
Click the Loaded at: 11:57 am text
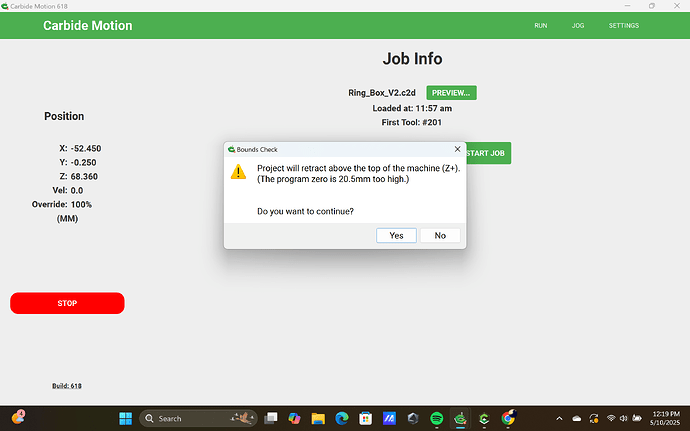412,108
